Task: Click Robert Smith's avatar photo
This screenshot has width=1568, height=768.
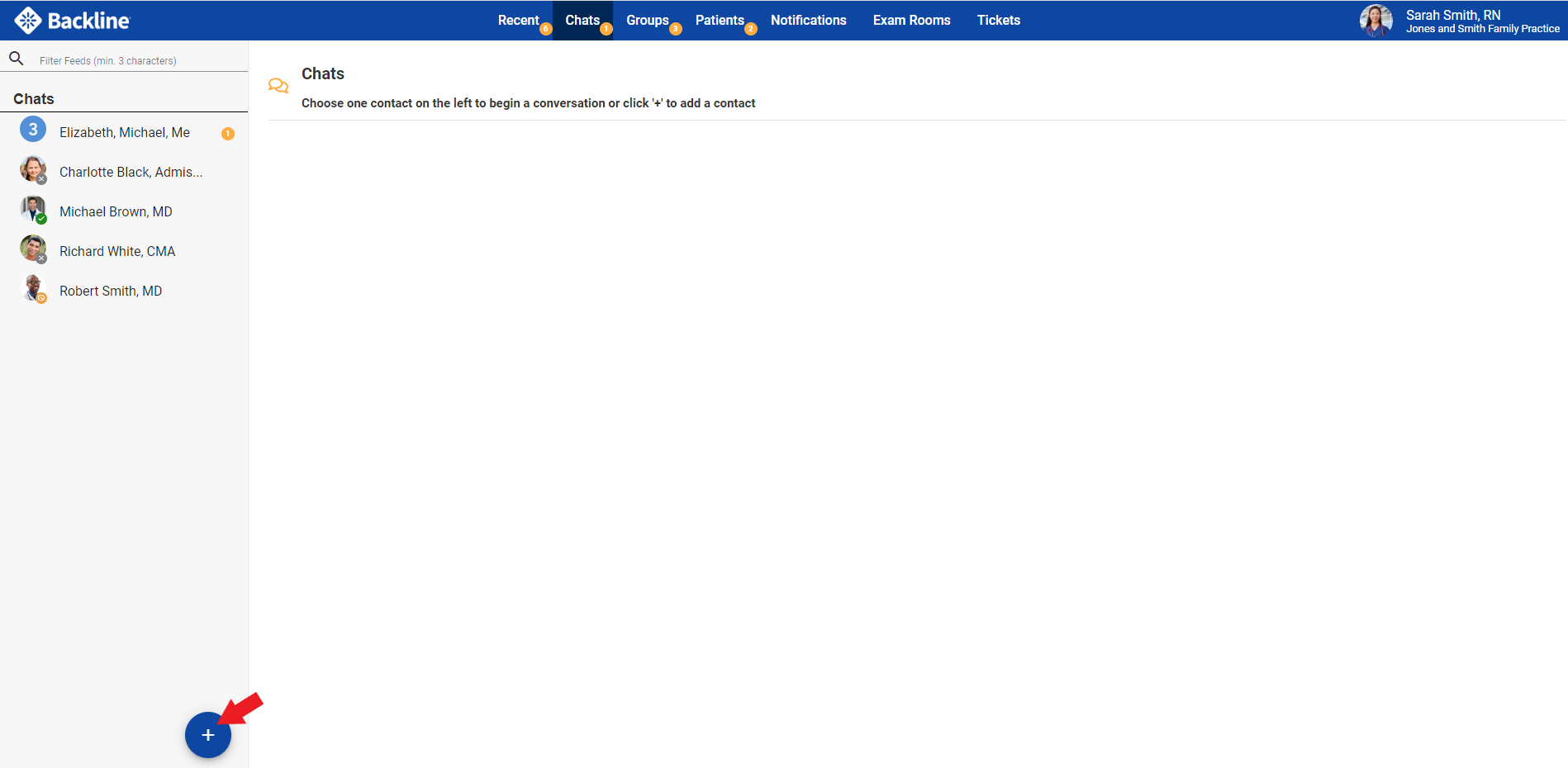Action: (32, 287)
